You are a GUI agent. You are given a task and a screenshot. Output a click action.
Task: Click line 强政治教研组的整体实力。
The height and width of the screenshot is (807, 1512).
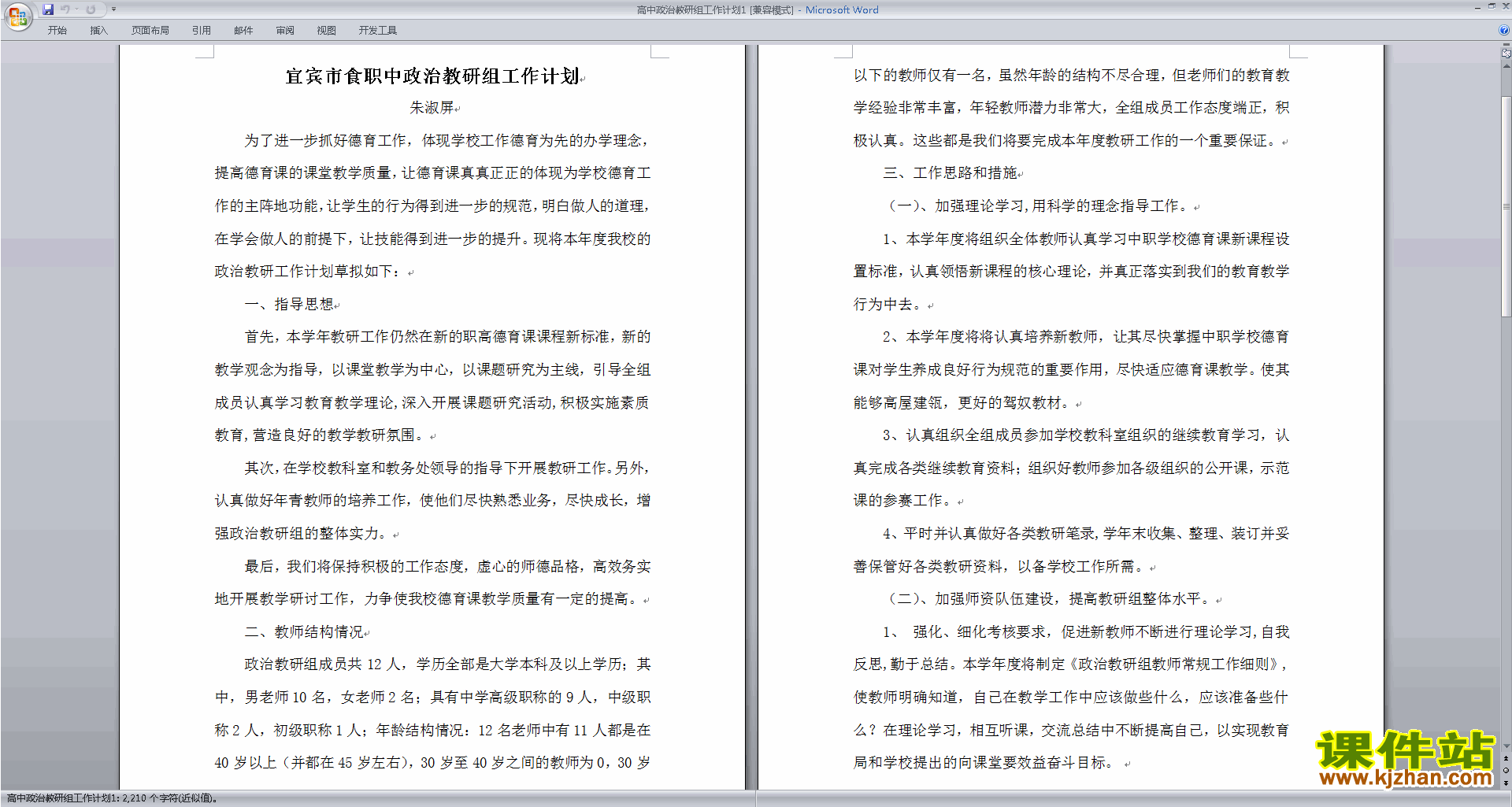click(302, 534)
